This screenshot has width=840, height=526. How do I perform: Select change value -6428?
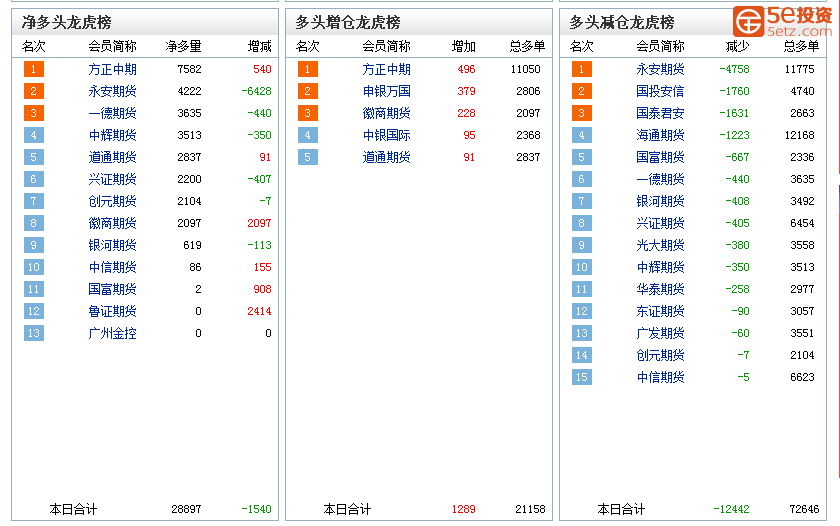pyautogui.click(x=256, y=91)
